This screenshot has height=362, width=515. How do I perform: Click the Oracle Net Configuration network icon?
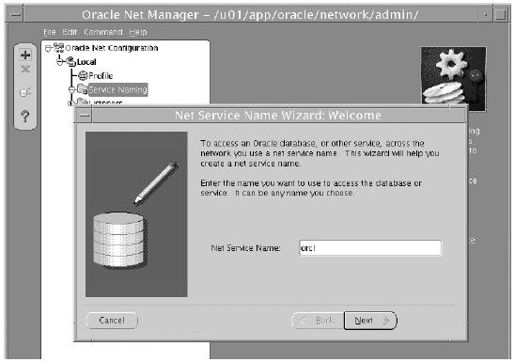coord(59,48)
